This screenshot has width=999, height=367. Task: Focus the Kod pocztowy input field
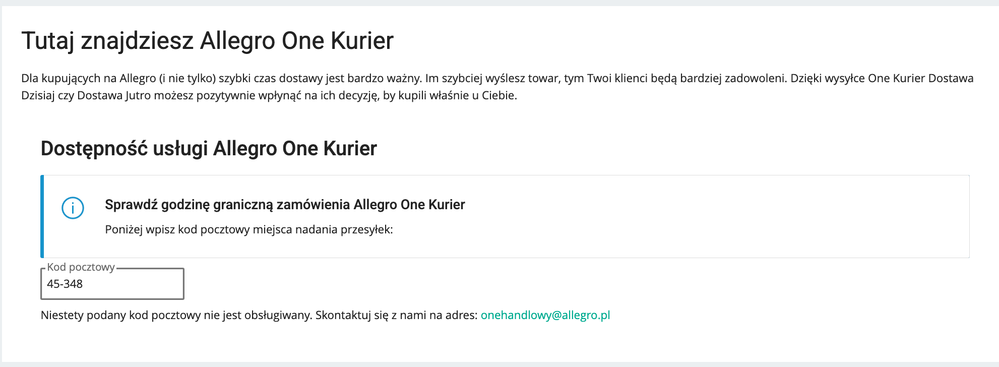pyautogui.click(x=112, y=284)
